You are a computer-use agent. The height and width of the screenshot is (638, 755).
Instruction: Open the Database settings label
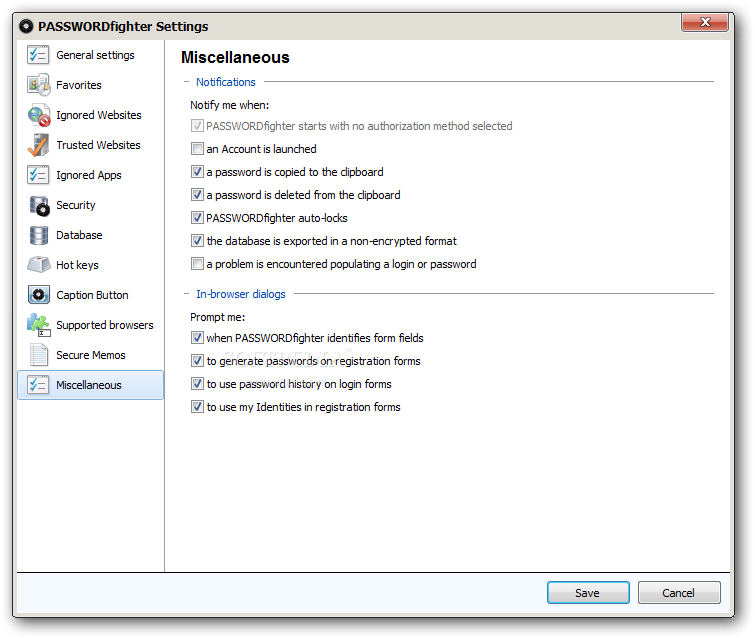pyautogui.click(x=79, y=235)
